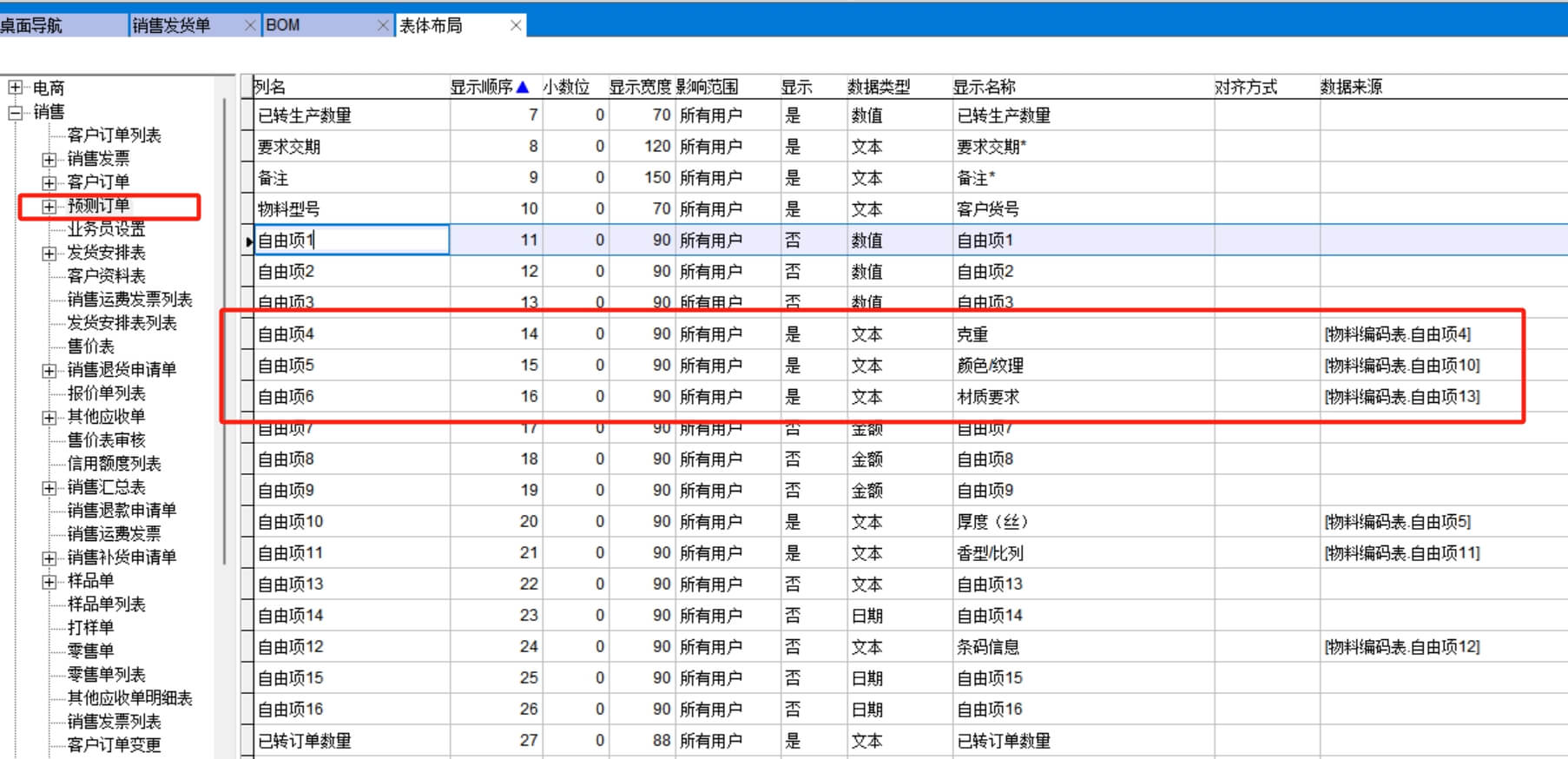1568x759 pixels.
Task: Expand the 预测订单 tree node
Action: click(49, 206)
